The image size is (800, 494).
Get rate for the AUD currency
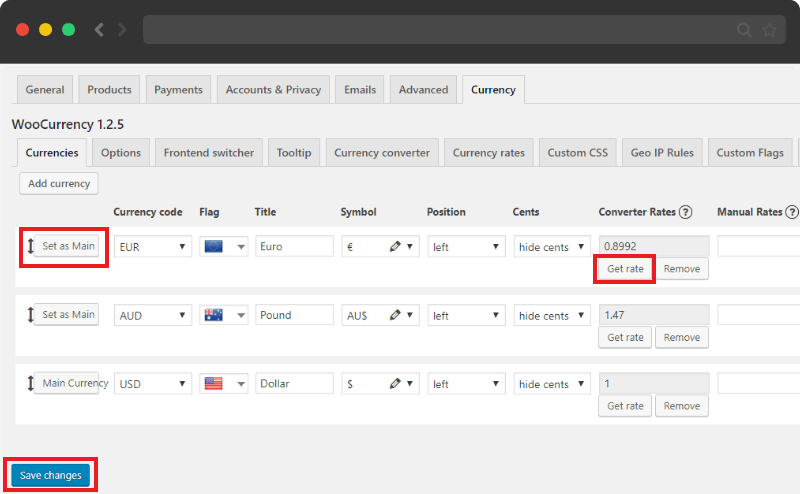(x=625, y=337)
